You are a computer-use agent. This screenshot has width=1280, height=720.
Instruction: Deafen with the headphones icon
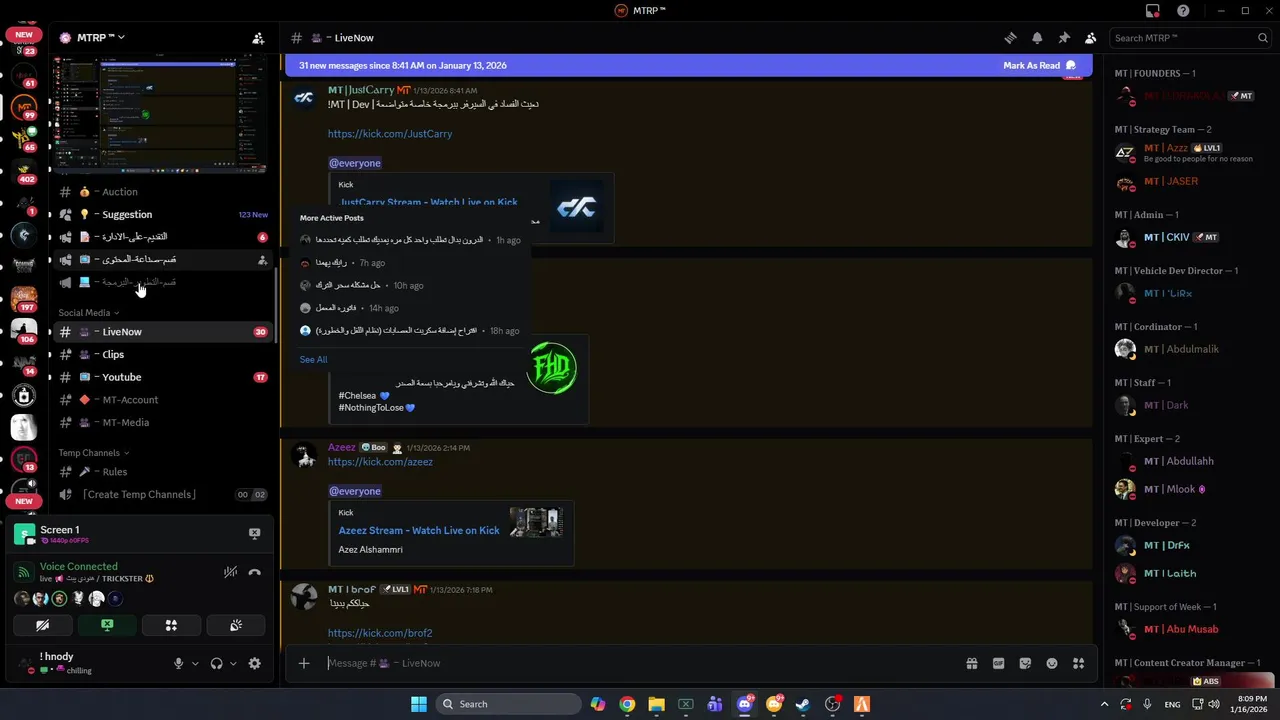[x=216, y=663]
